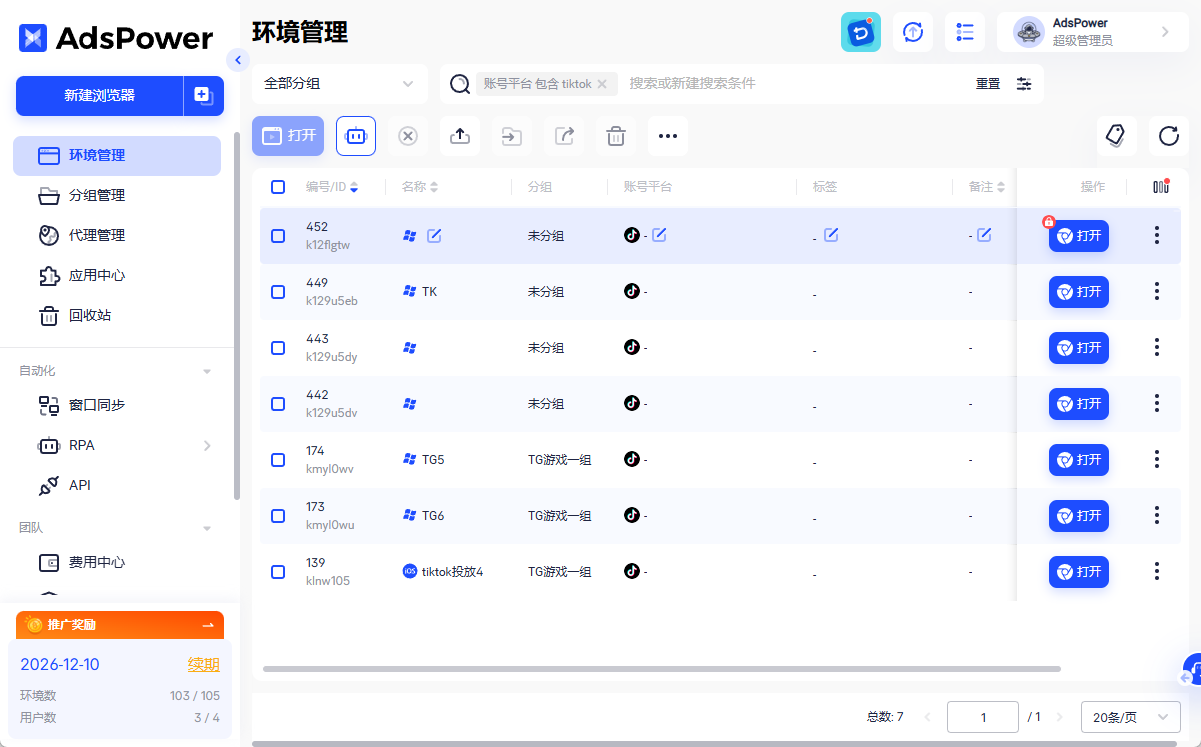Click the refresh list icon
Screen dimensions: 1201x747
pos(1169,135)
